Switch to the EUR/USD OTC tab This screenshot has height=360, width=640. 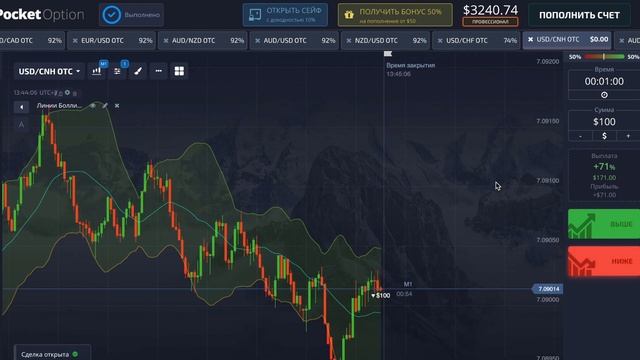(111, 40)
